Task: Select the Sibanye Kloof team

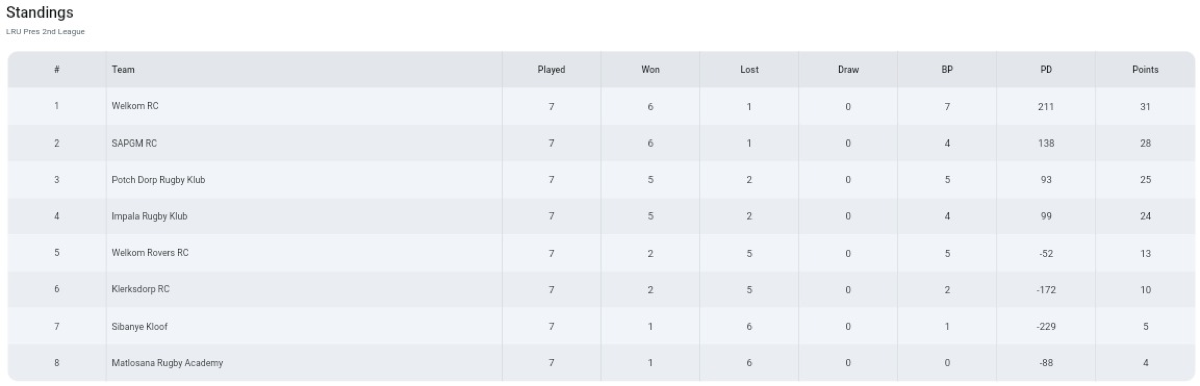Action: (x=138, y=326)
